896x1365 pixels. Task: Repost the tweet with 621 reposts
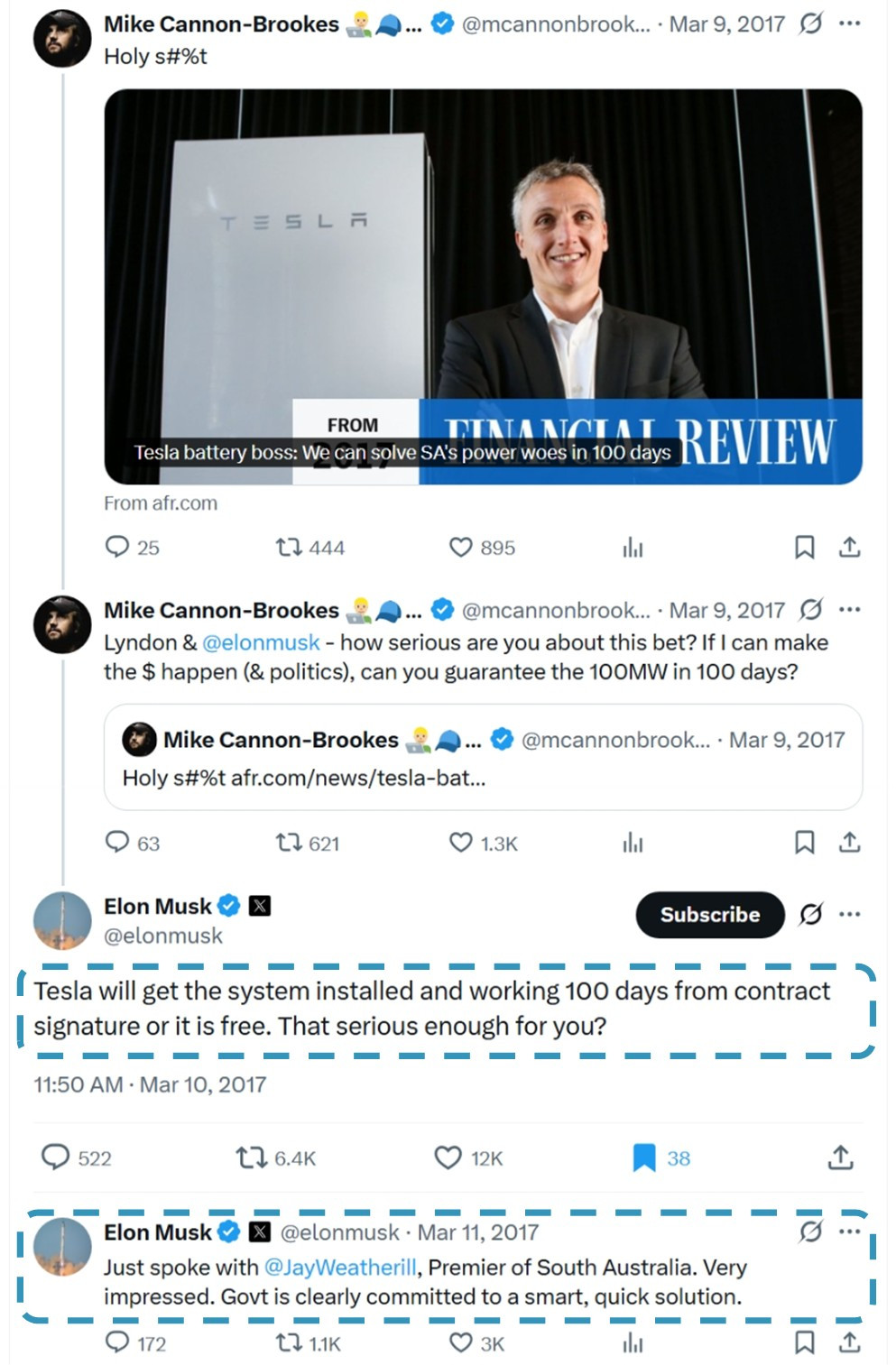pyautogui.click(x=289, y=843)
